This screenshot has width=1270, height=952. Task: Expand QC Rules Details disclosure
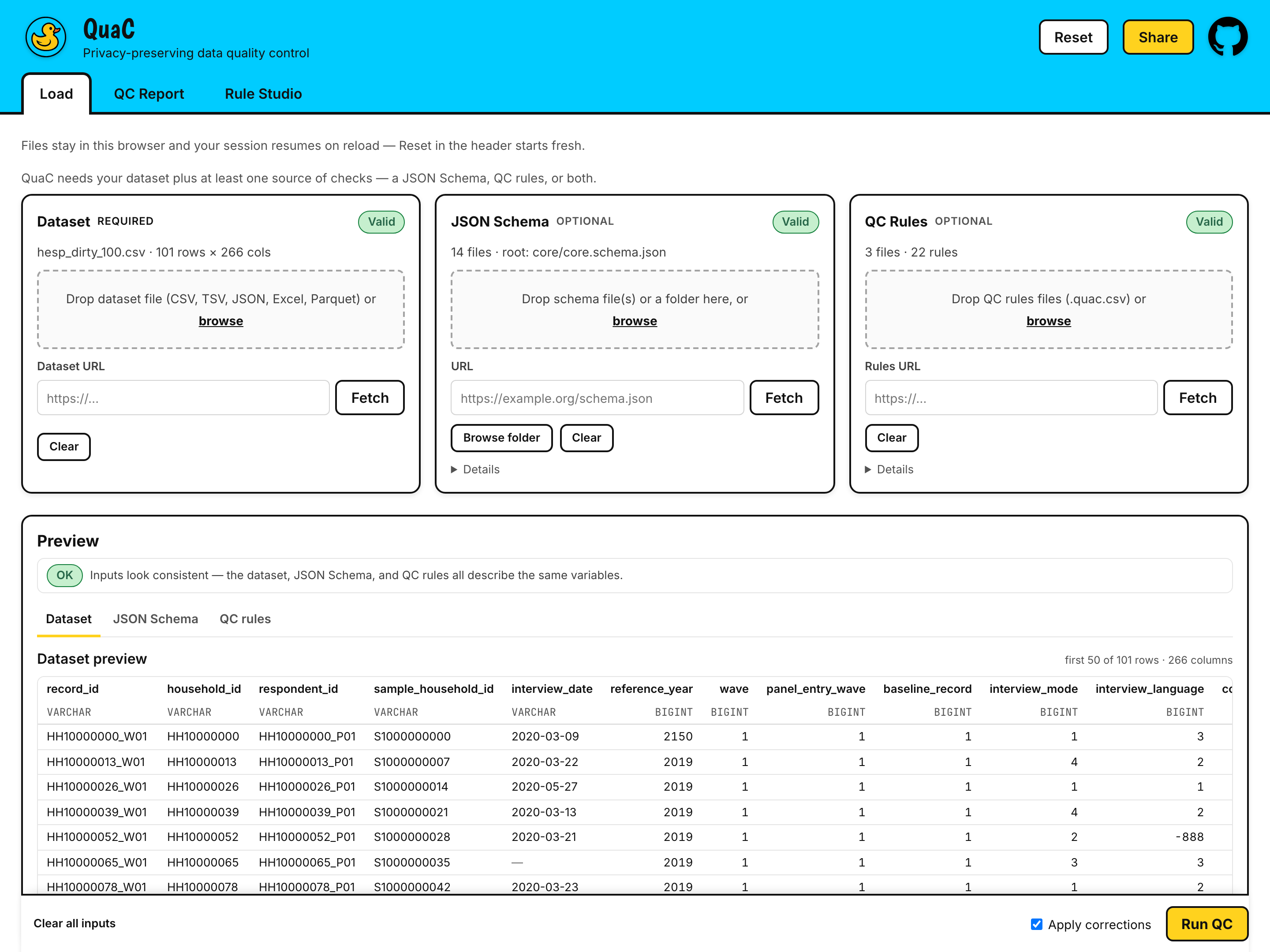(889, 469)
